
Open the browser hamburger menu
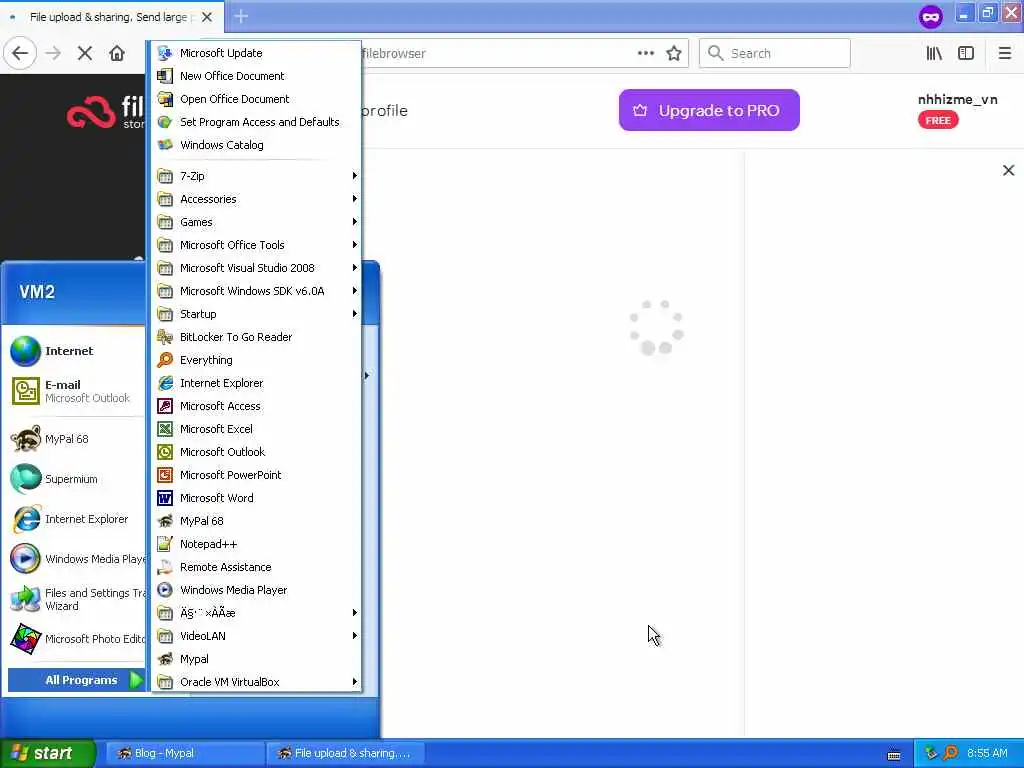1004,53
